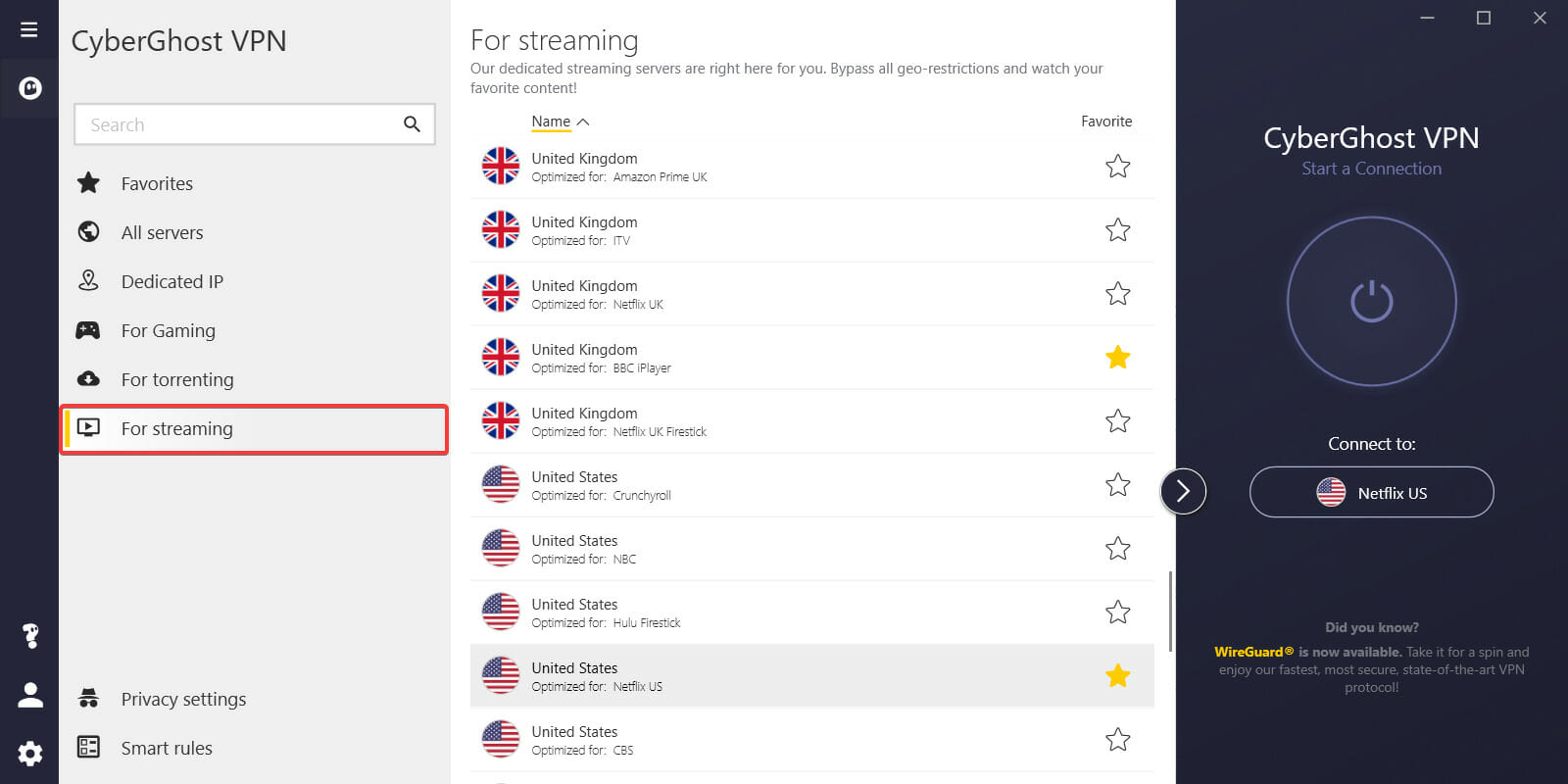The height and width of the screenshot is (784, 1568).
Task: Click the US flag for Hulu Firestick
Action: pyautogui.click(x=501, y=612)
